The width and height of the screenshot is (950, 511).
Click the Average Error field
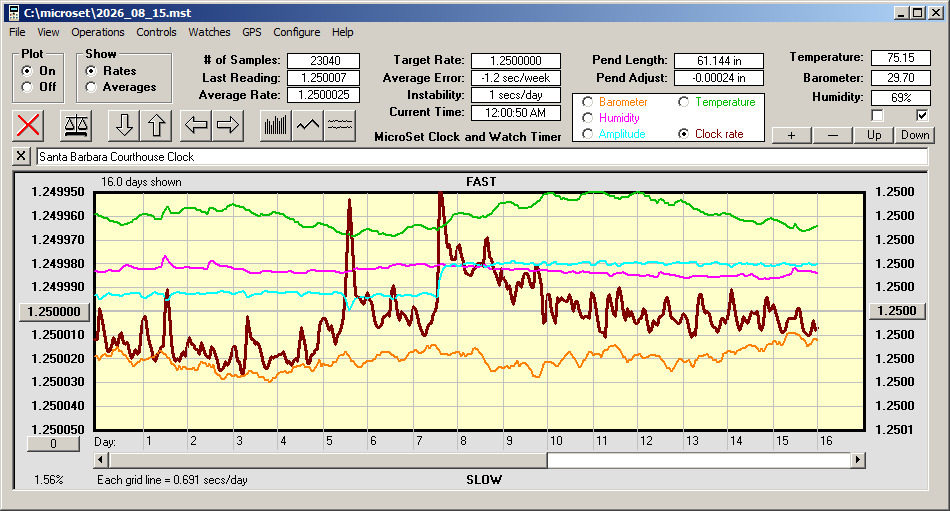pos(516,78)
